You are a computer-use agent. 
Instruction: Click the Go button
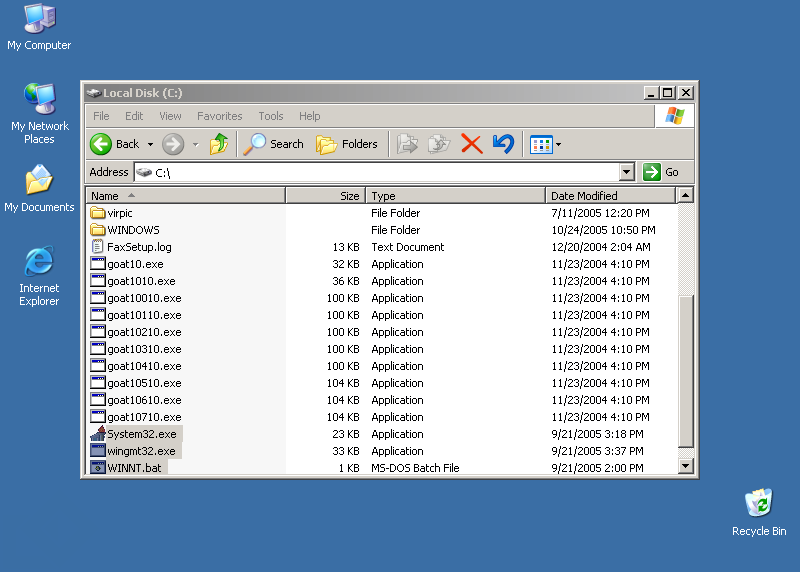(x=661, y=172)
